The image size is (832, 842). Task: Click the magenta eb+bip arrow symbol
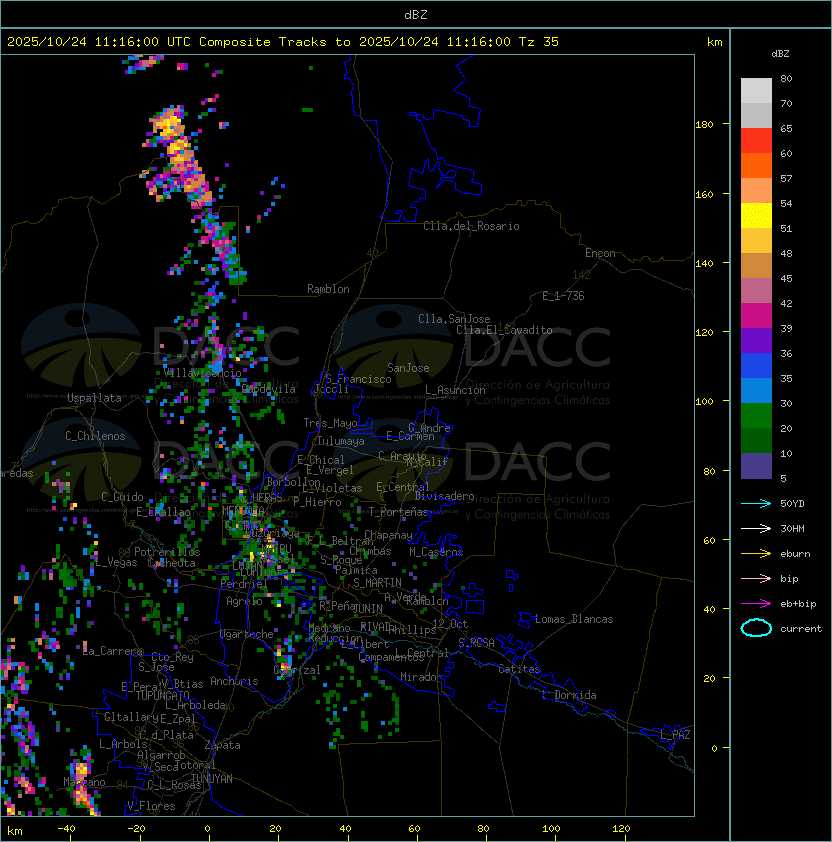click(x=756, y=604)
